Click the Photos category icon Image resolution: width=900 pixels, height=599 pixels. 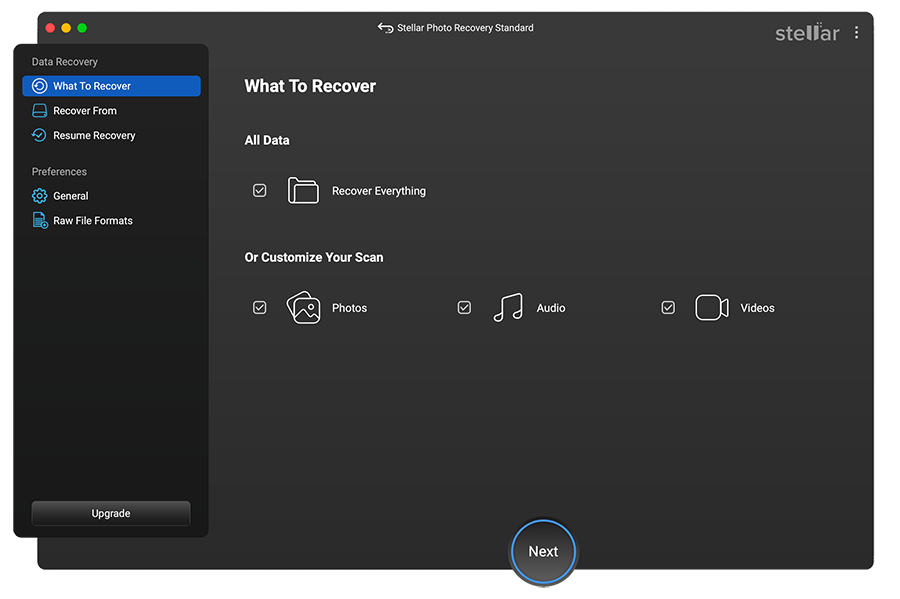pos(302,307)
